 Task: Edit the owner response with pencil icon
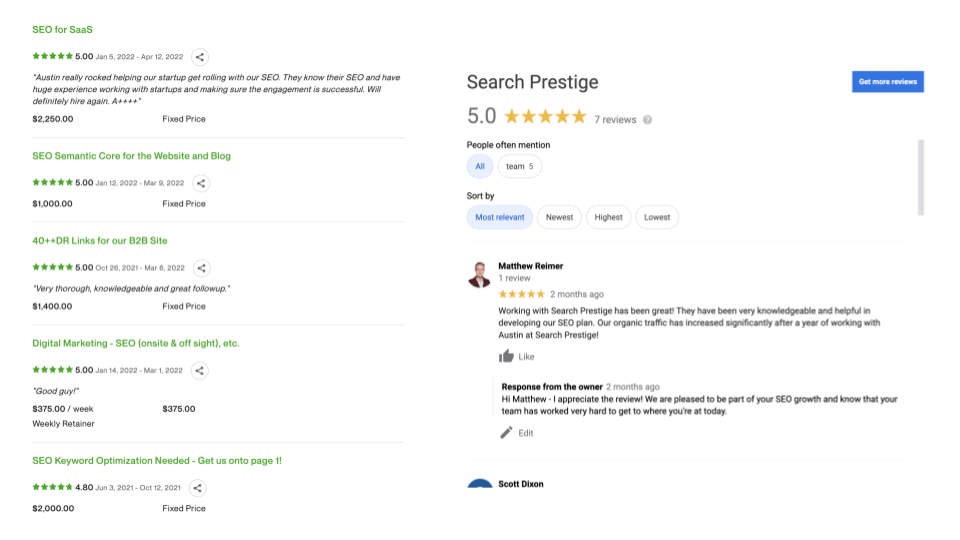517,433
